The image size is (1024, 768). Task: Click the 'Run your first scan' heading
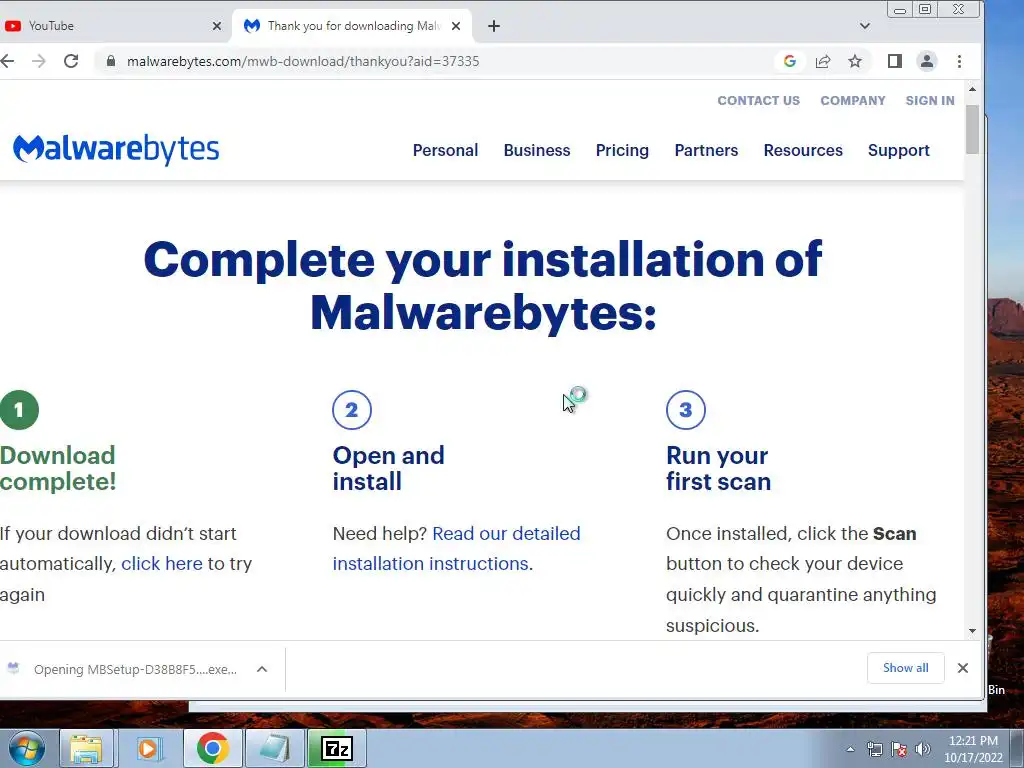(x=718, y=468)
